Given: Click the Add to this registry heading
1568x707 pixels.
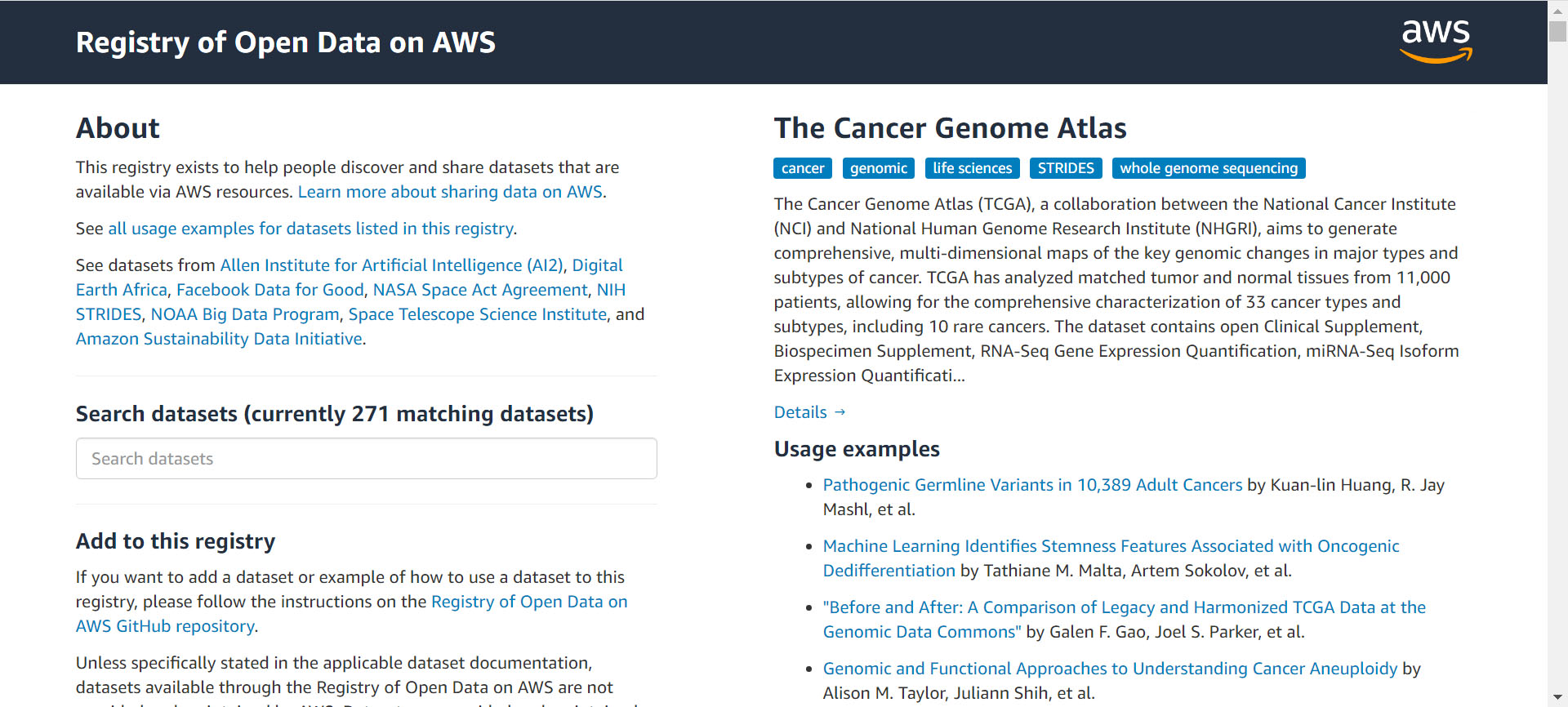Looking at the screenshot, I should 176,541.
